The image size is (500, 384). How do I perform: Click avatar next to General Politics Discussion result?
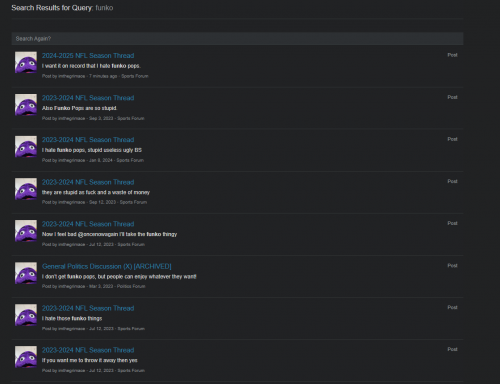26,273
